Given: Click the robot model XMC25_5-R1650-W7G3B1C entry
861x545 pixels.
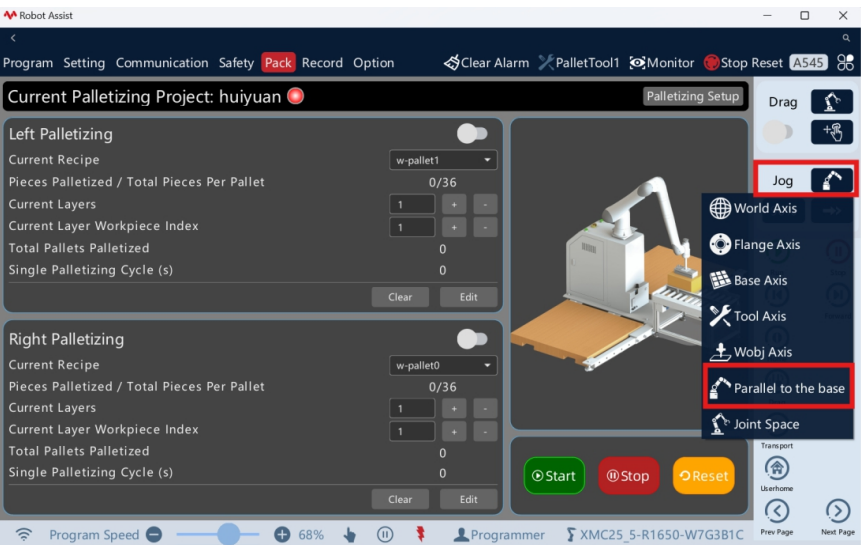Looking at the screenshot, I should (x=655, y=534).
